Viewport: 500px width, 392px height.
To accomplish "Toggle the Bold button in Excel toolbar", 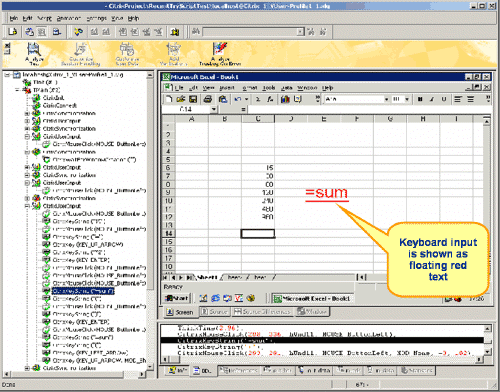I will pyautogui.click(x=420, y=99).
